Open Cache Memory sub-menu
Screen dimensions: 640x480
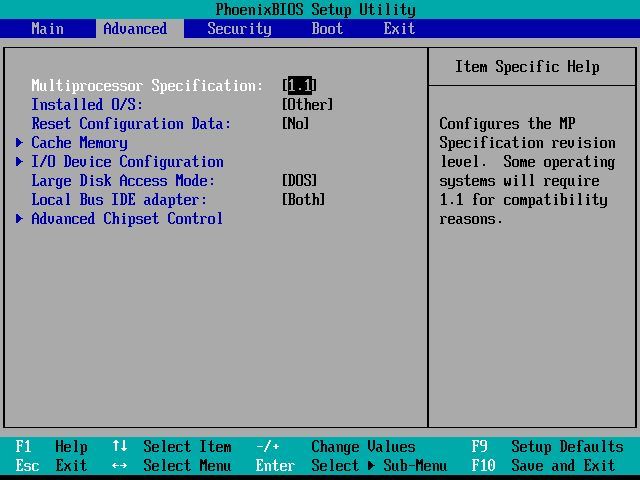80,143
